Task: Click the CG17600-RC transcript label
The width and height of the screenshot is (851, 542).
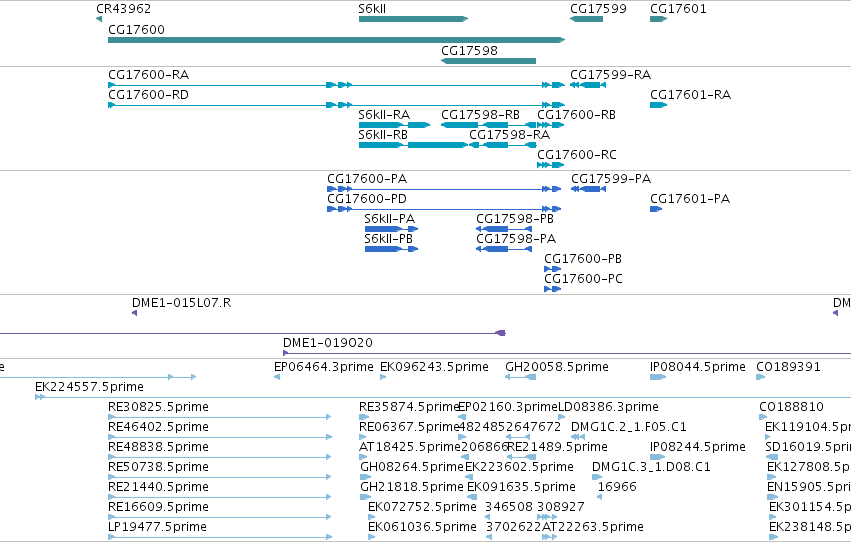Action: (x=577, y=155)
